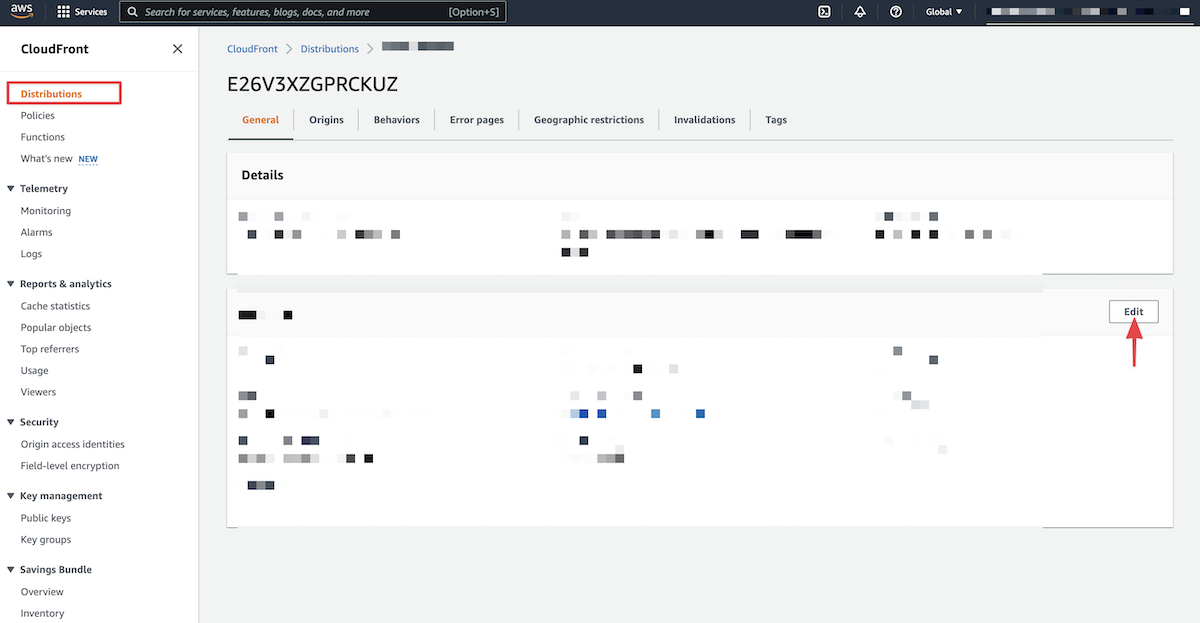Collapse the Reports & analytics section
1200x623 pixels.
click(10, 284)
